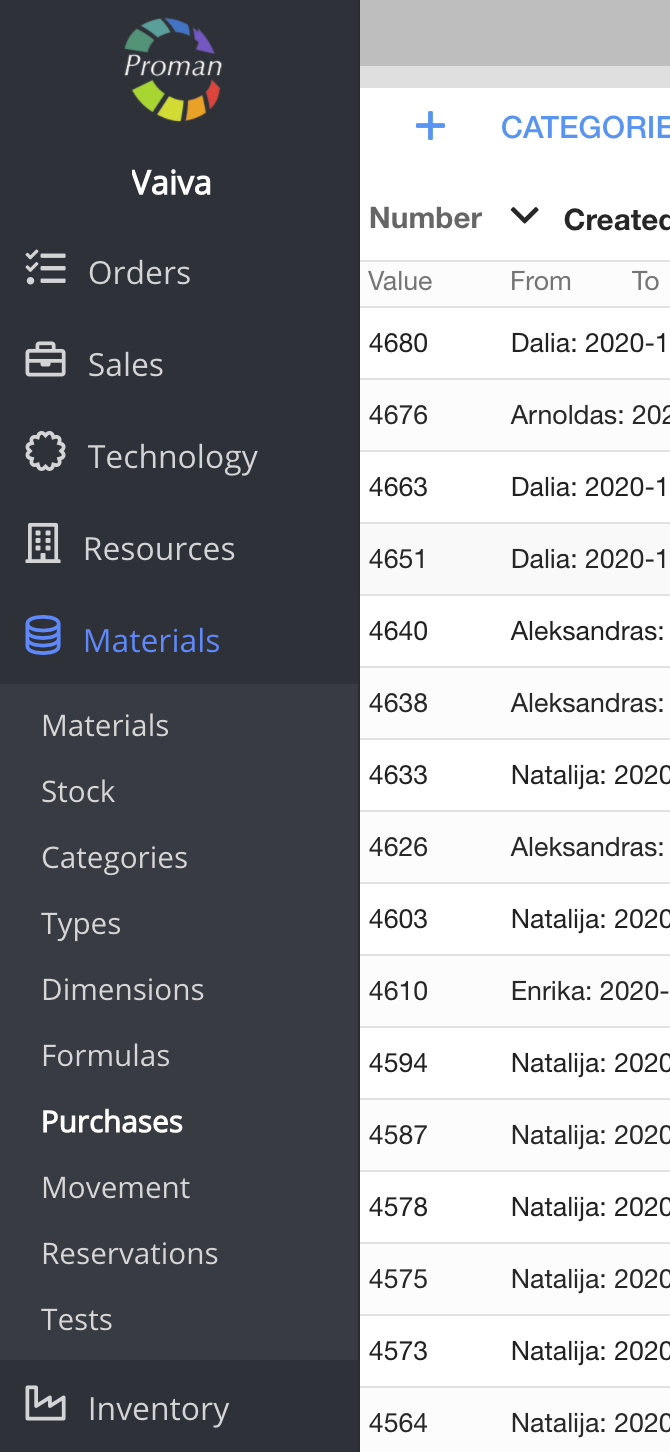Go to Reservations submenu item
The width and height of the screenshot is (670, 1452).
point(130,1253)
